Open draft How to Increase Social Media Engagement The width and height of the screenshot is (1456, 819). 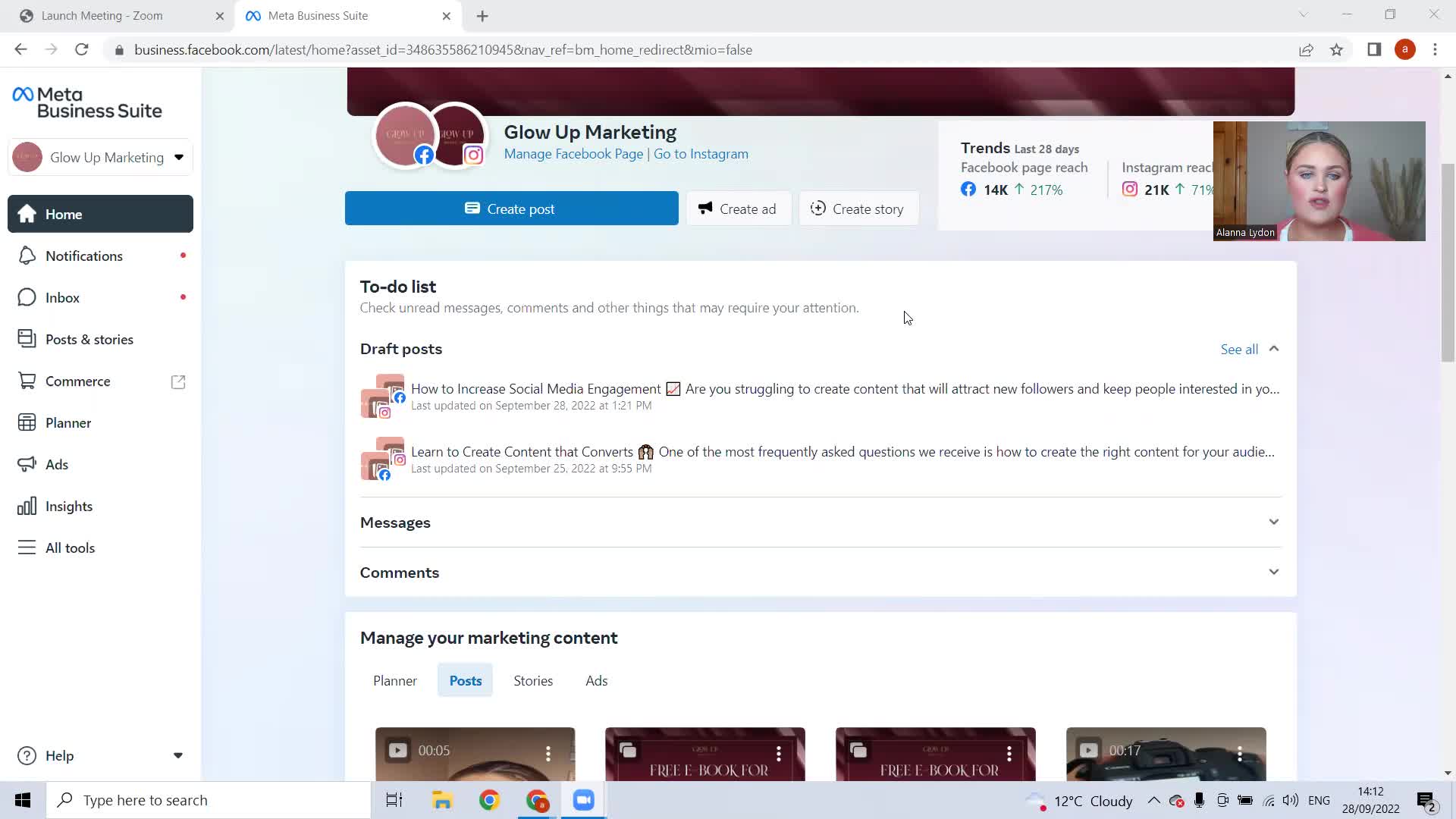click(821, 396)
